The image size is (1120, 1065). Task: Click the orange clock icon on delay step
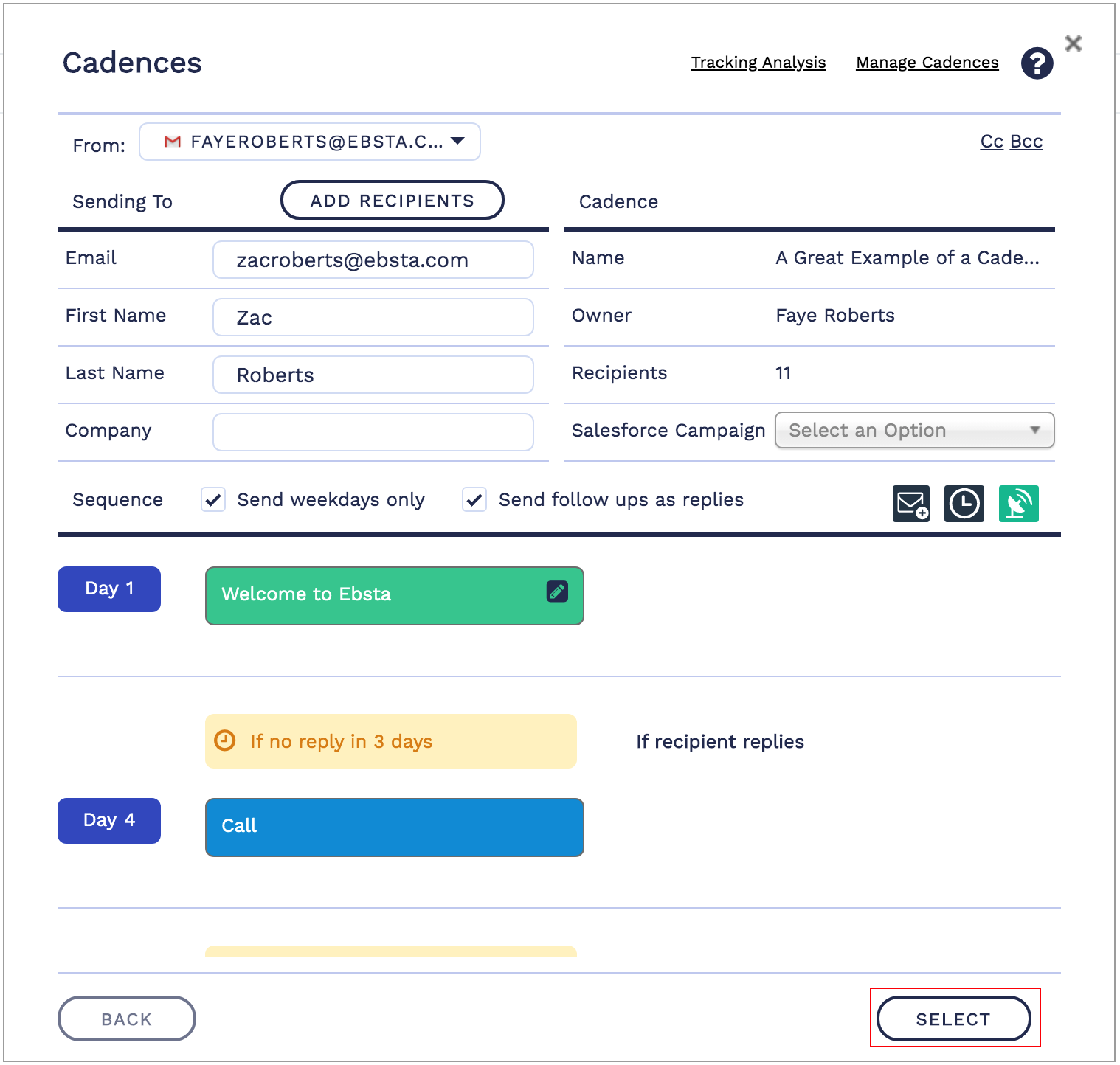tap(224, 740)
